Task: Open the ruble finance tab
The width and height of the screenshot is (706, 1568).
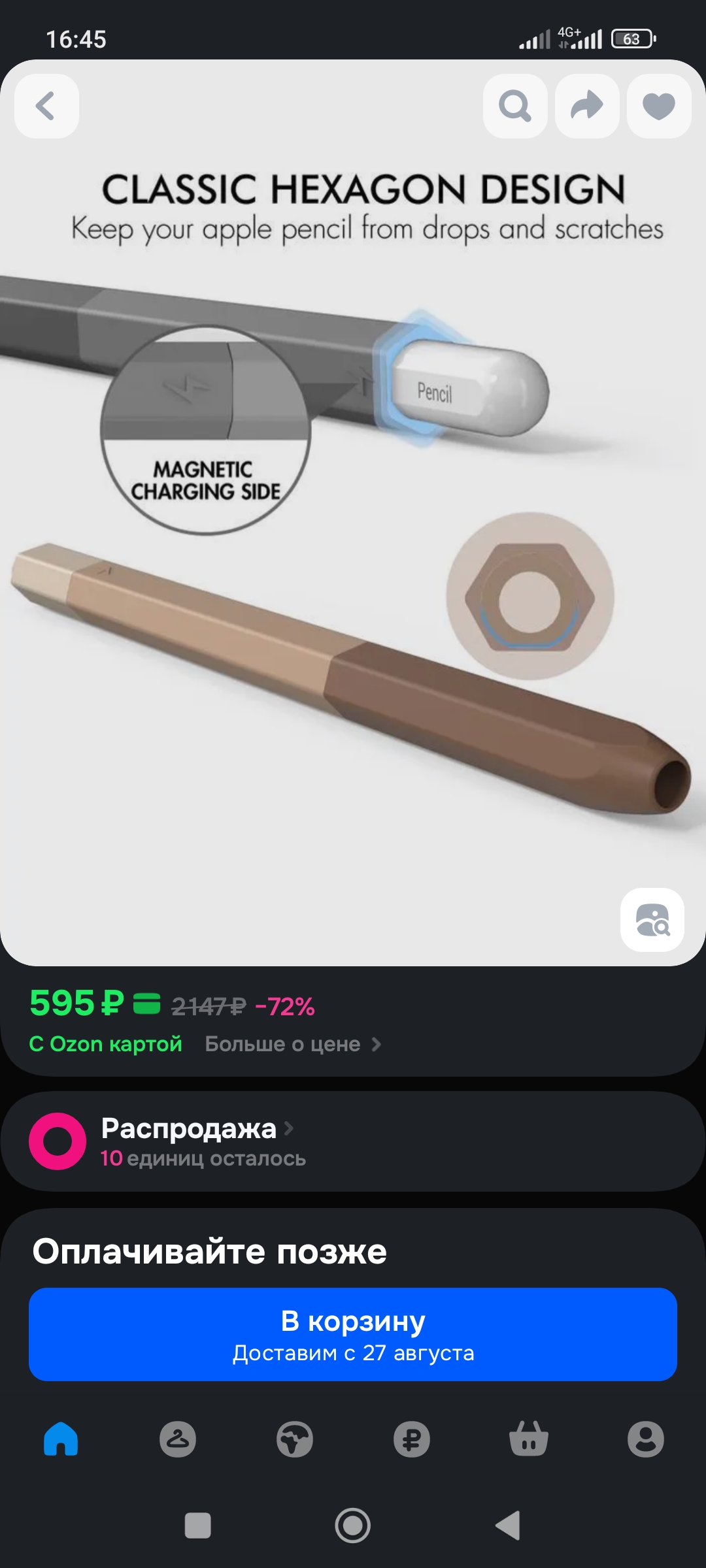Action: click(x=412, y=1439)
